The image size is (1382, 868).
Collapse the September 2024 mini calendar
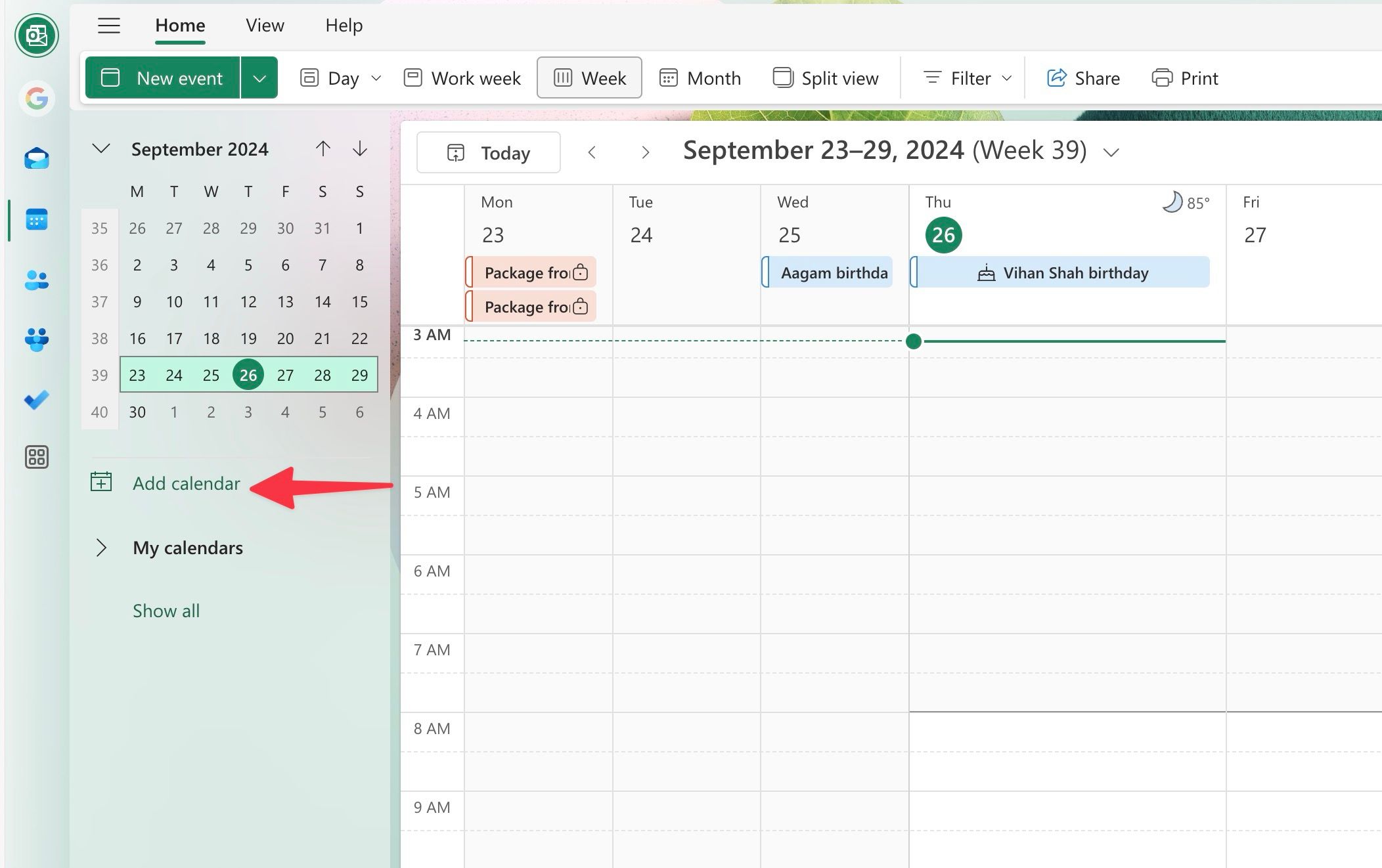[x=100, y=148]
